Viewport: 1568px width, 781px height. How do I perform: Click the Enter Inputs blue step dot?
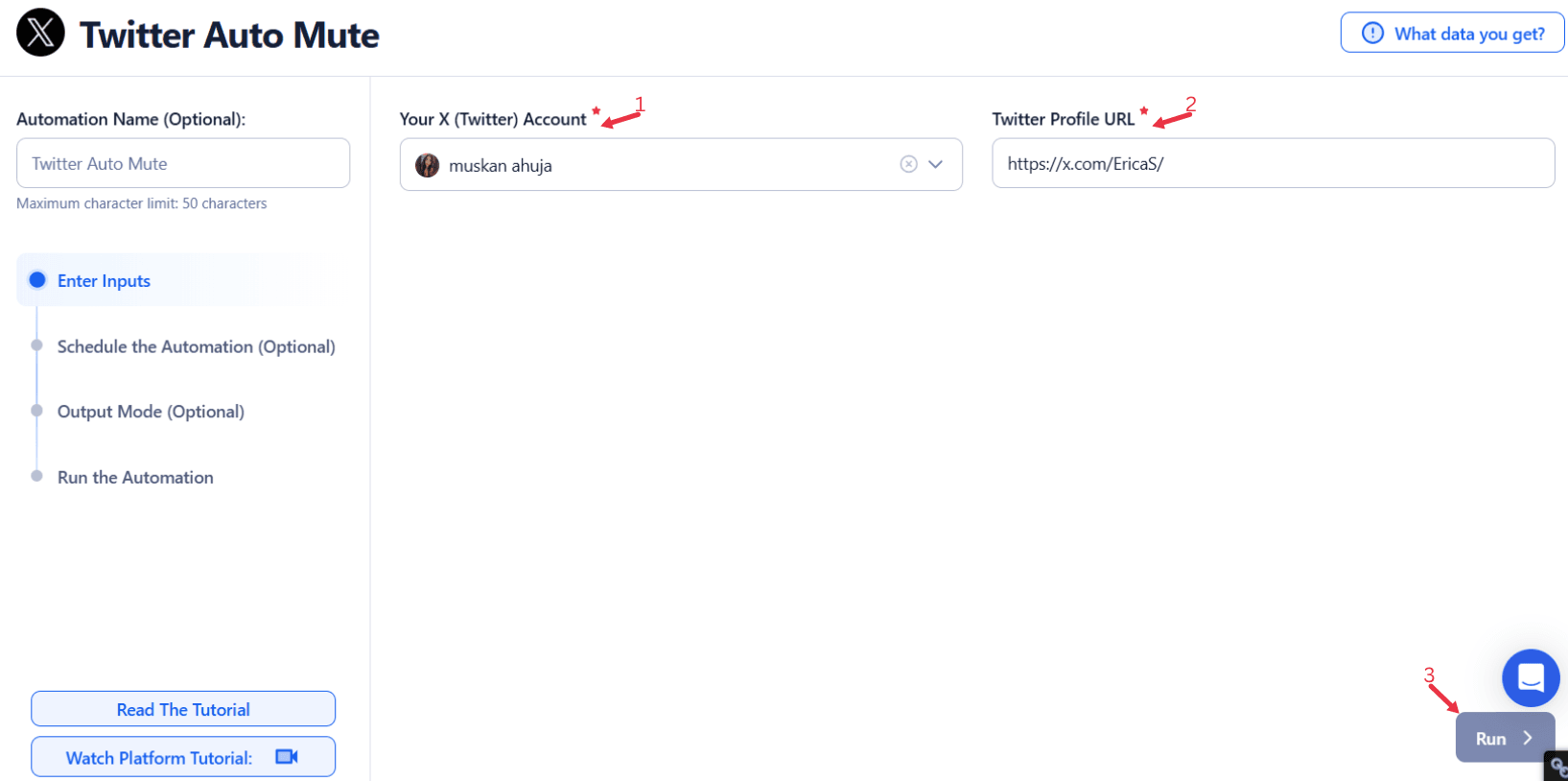tap(37, 280)
